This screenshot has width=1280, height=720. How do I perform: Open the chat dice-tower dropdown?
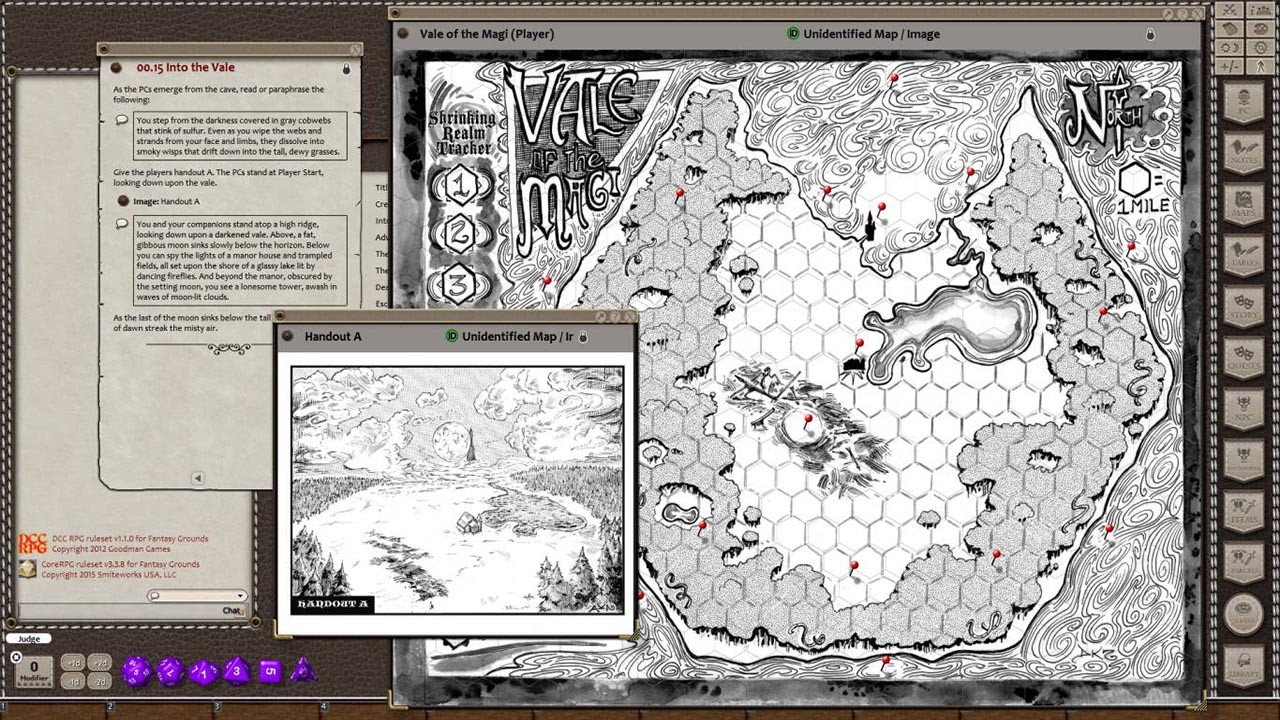click(x=239, y=595)
